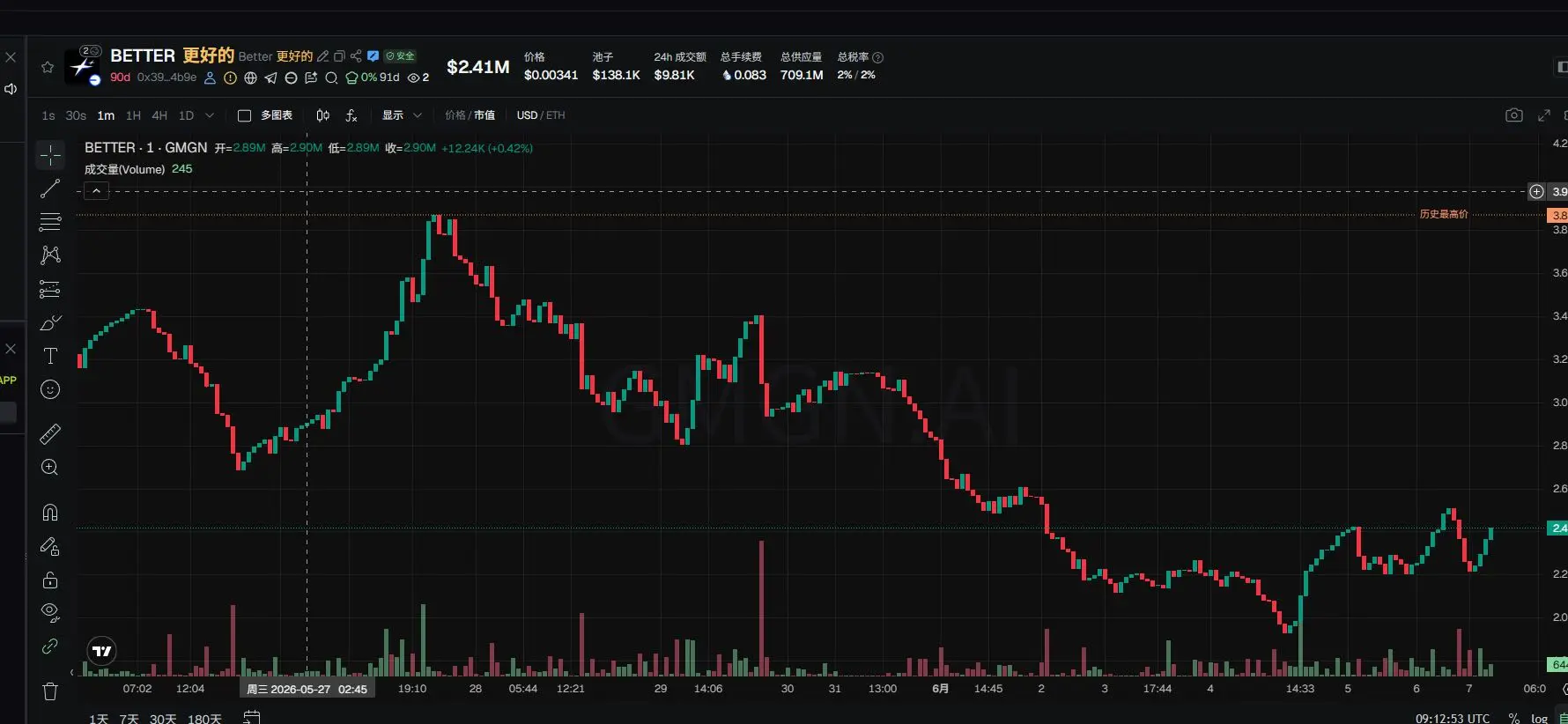Open the emoji icons tool
The image size is (1568, 724).
coord(50,389)
